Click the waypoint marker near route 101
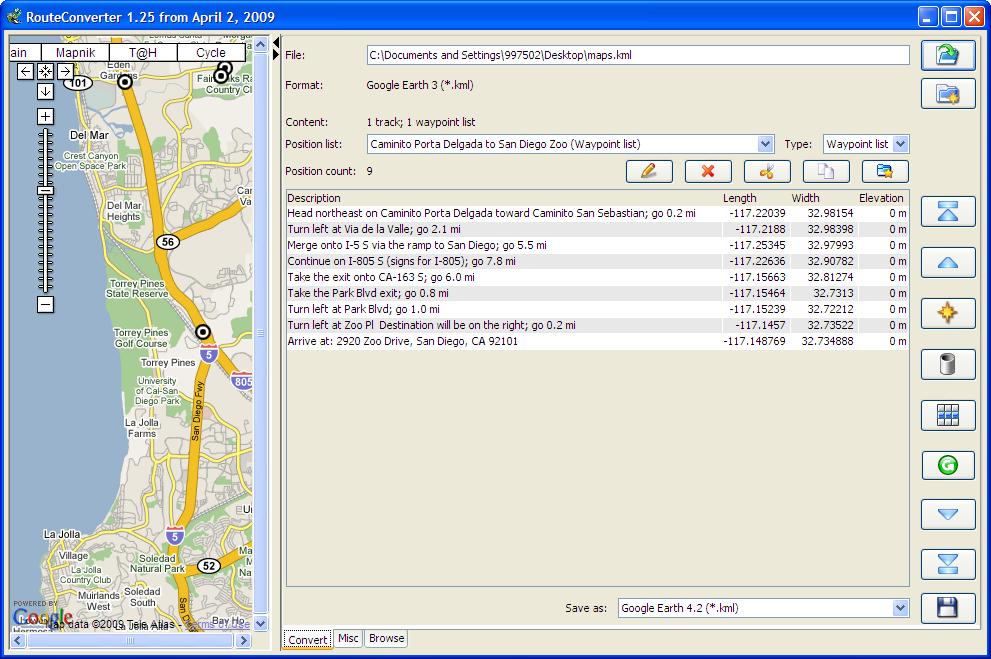This screenshot has width=991, height=659. point(125,82)
